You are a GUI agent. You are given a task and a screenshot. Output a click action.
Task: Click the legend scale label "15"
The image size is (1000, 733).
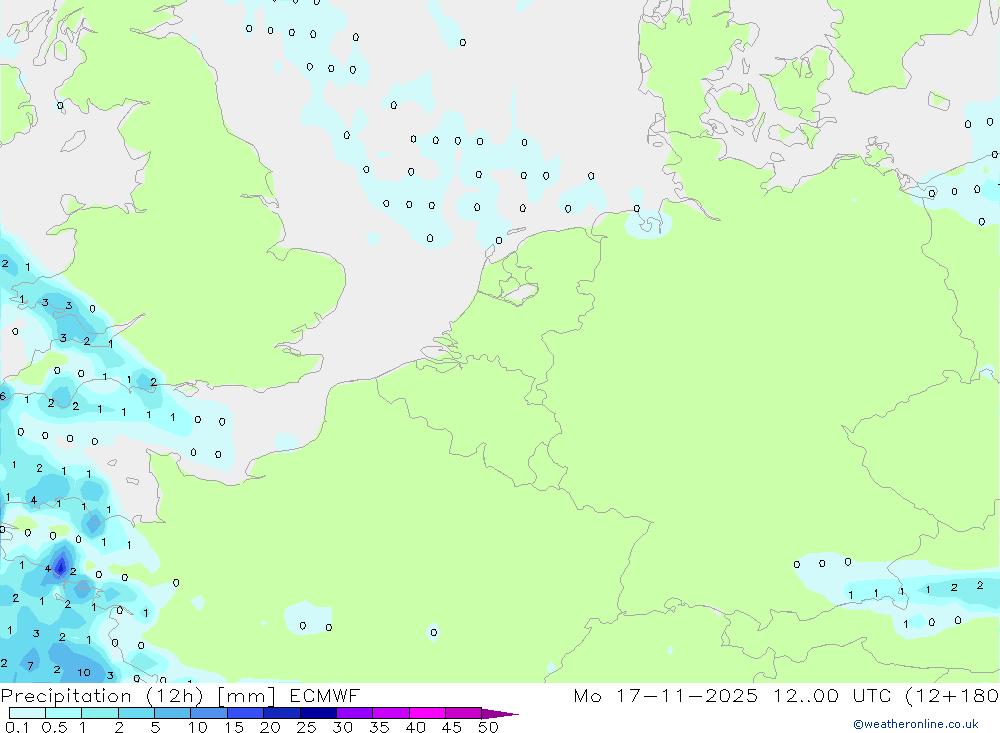pyautogui.click(x=234, y=727)
